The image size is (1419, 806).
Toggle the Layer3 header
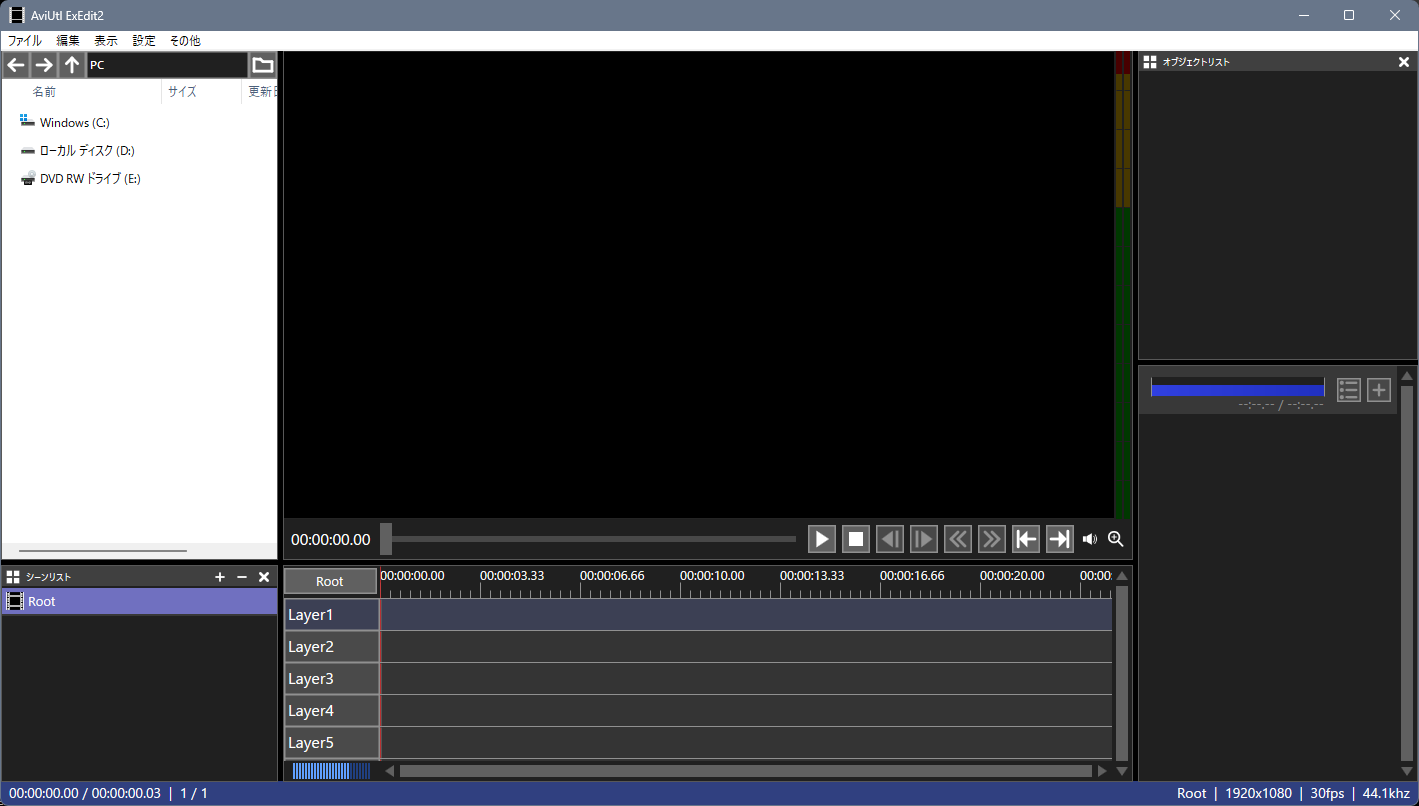331,679
